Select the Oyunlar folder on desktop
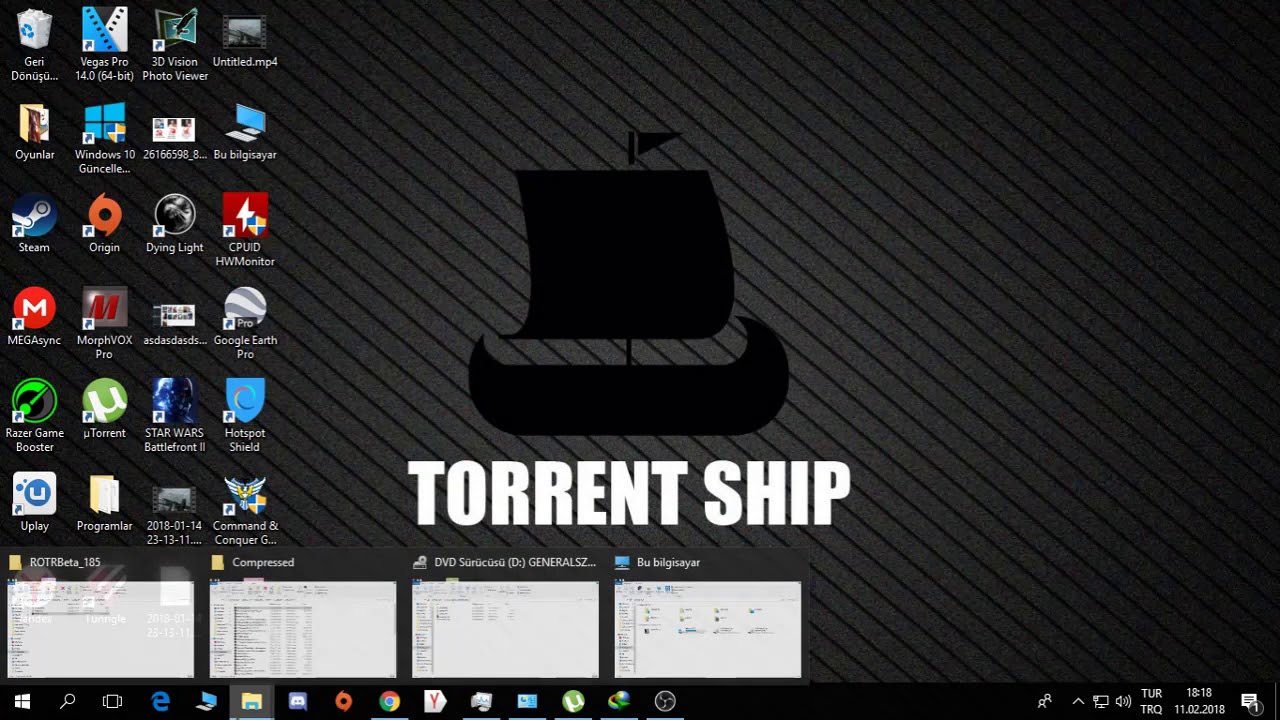This screenshot has height=720, width=1280. (x=34, y=133)
